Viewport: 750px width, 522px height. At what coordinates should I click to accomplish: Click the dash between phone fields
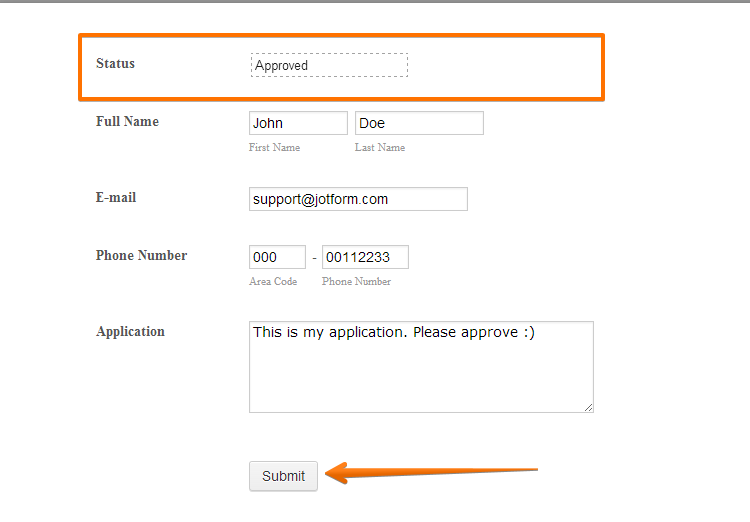coord(314,258)
